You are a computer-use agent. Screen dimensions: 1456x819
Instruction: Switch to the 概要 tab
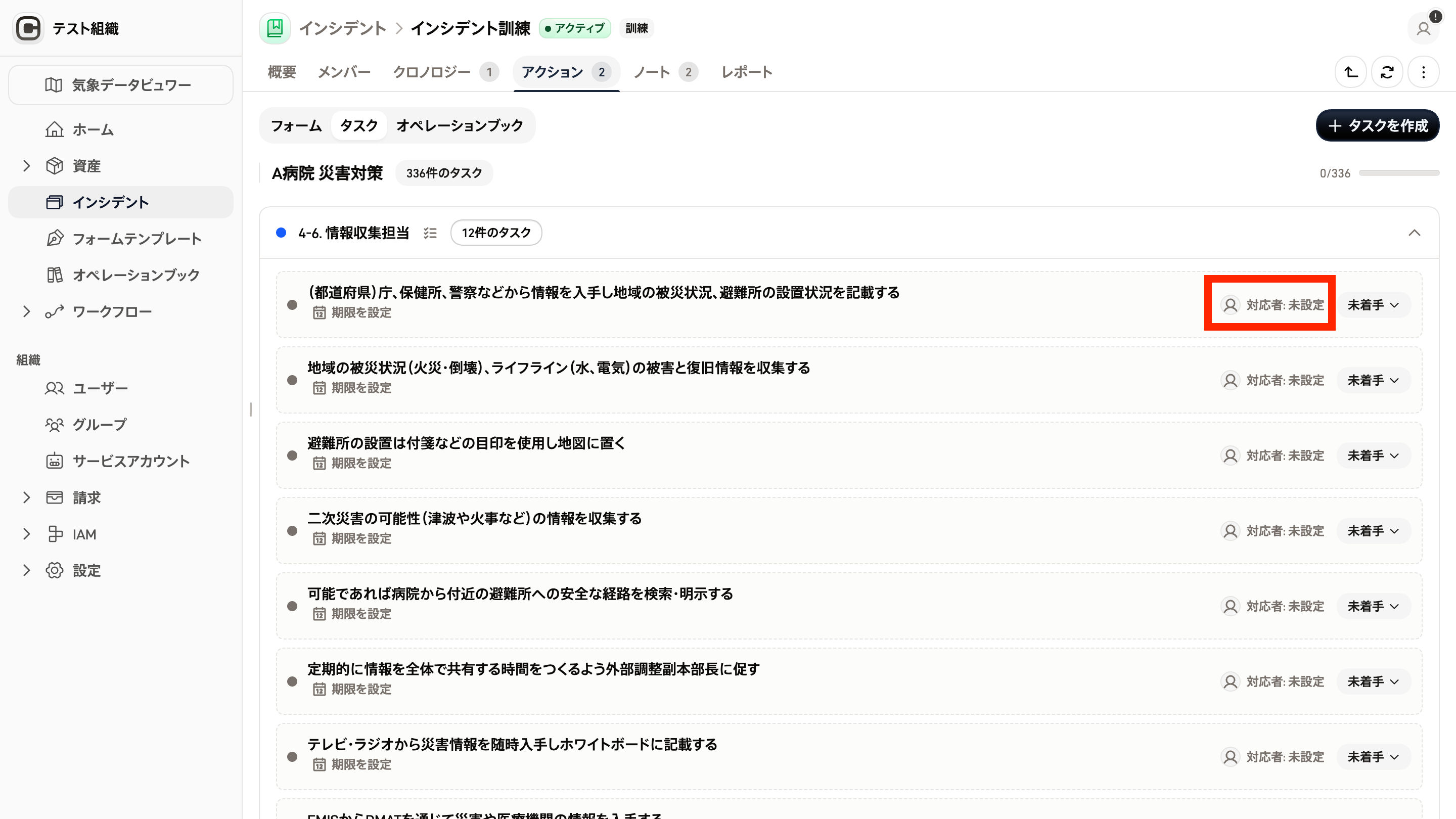[282, 72]
